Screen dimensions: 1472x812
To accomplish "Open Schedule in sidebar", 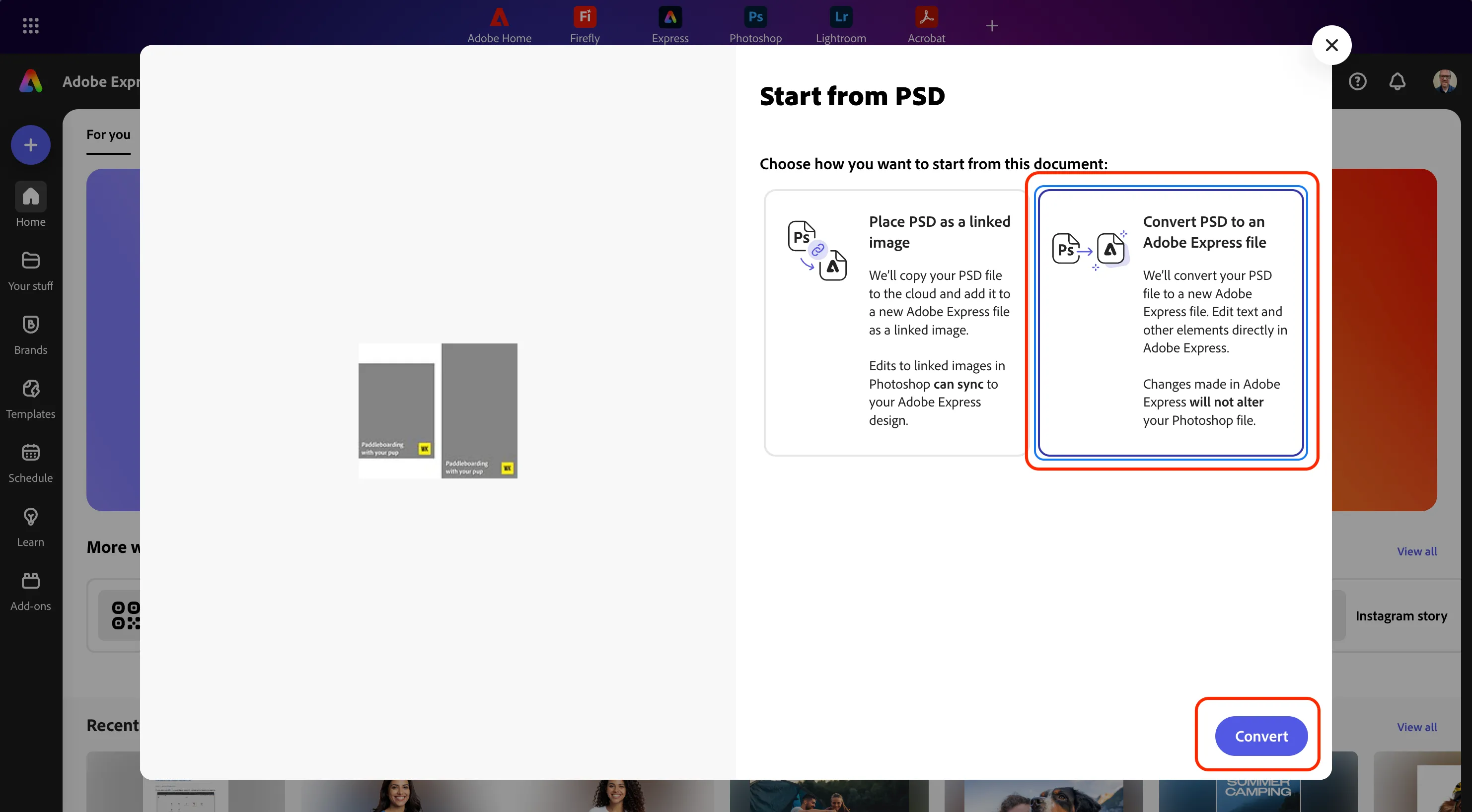I will (x=30, y=463).
